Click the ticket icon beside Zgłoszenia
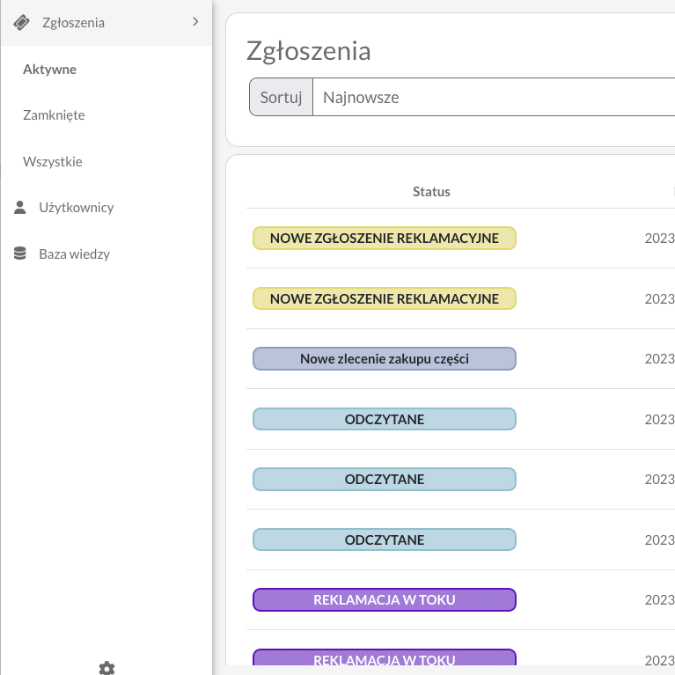Image resolution: width=675 pixels, height=675 pixels. coord(21,23)
